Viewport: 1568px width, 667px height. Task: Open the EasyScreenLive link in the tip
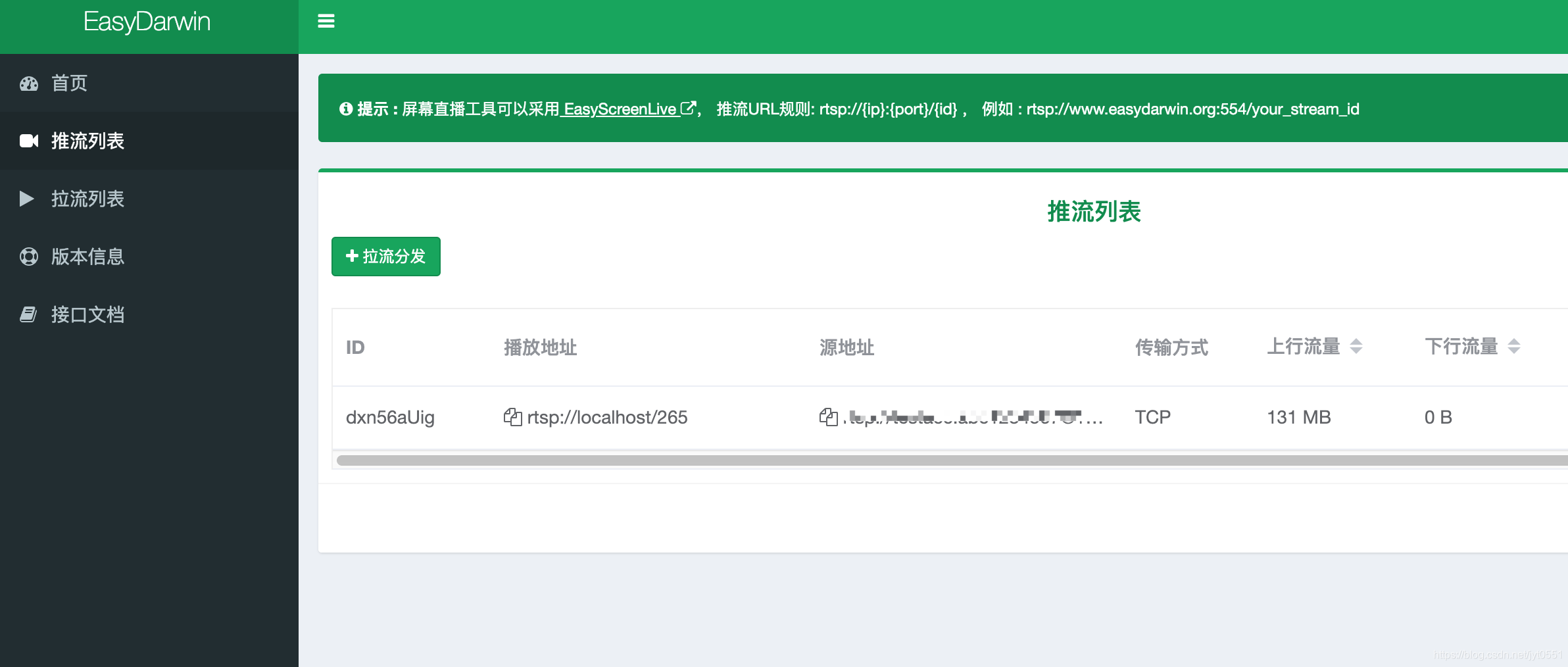(621, 109)
